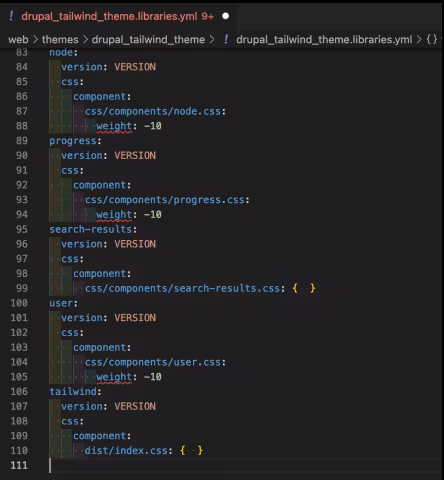444x480 pixels.
Task: Click line number 100 in the gutter
Action: pos(19,303)
